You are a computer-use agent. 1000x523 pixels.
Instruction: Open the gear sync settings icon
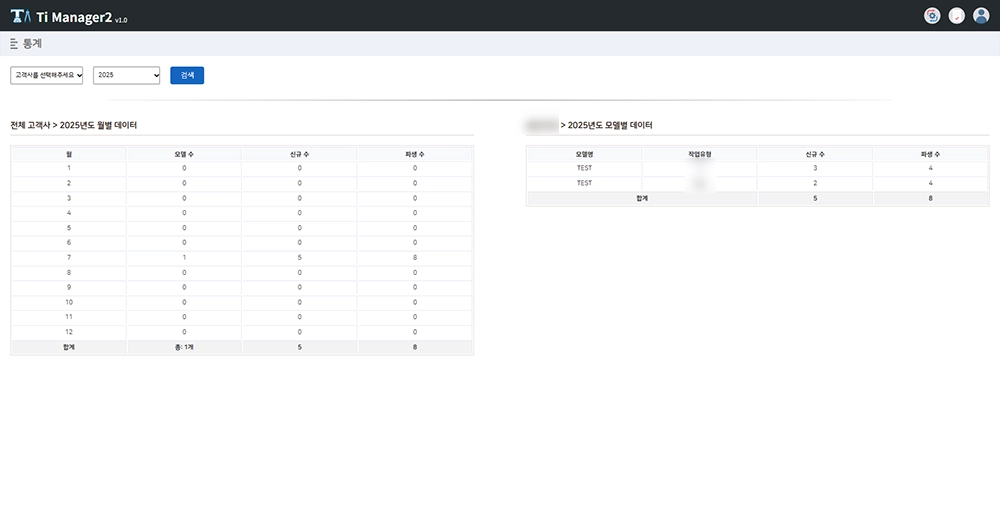point(932,16)
